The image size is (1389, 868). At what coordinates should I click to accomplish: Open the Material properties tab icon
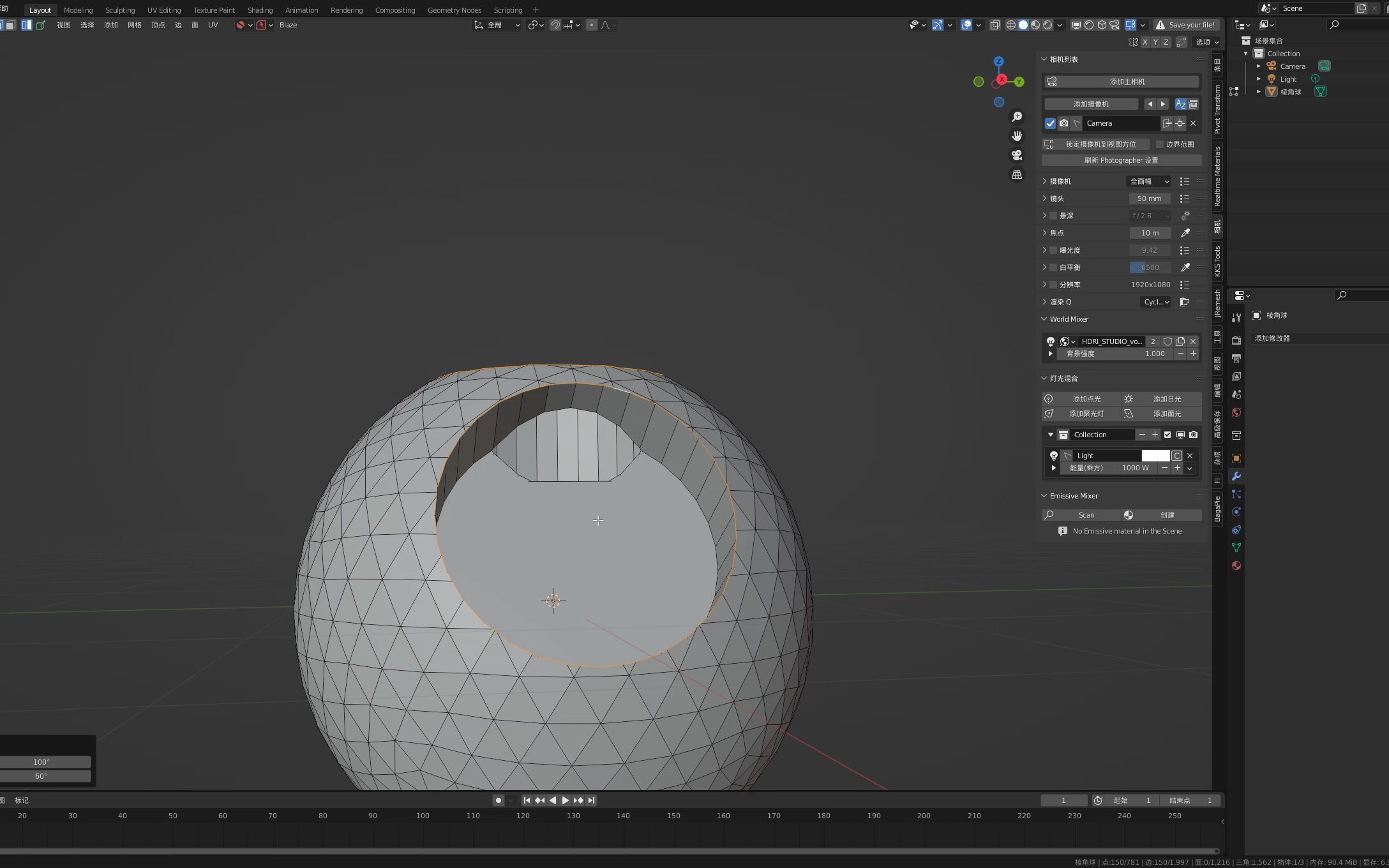pos(1236,565)
